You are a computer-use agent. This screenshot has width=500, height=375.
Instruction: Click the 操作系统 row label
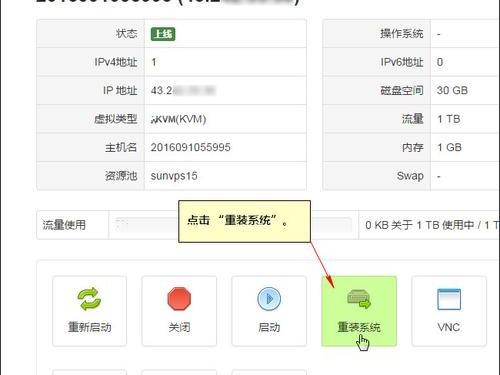click(x=402, y=33)
